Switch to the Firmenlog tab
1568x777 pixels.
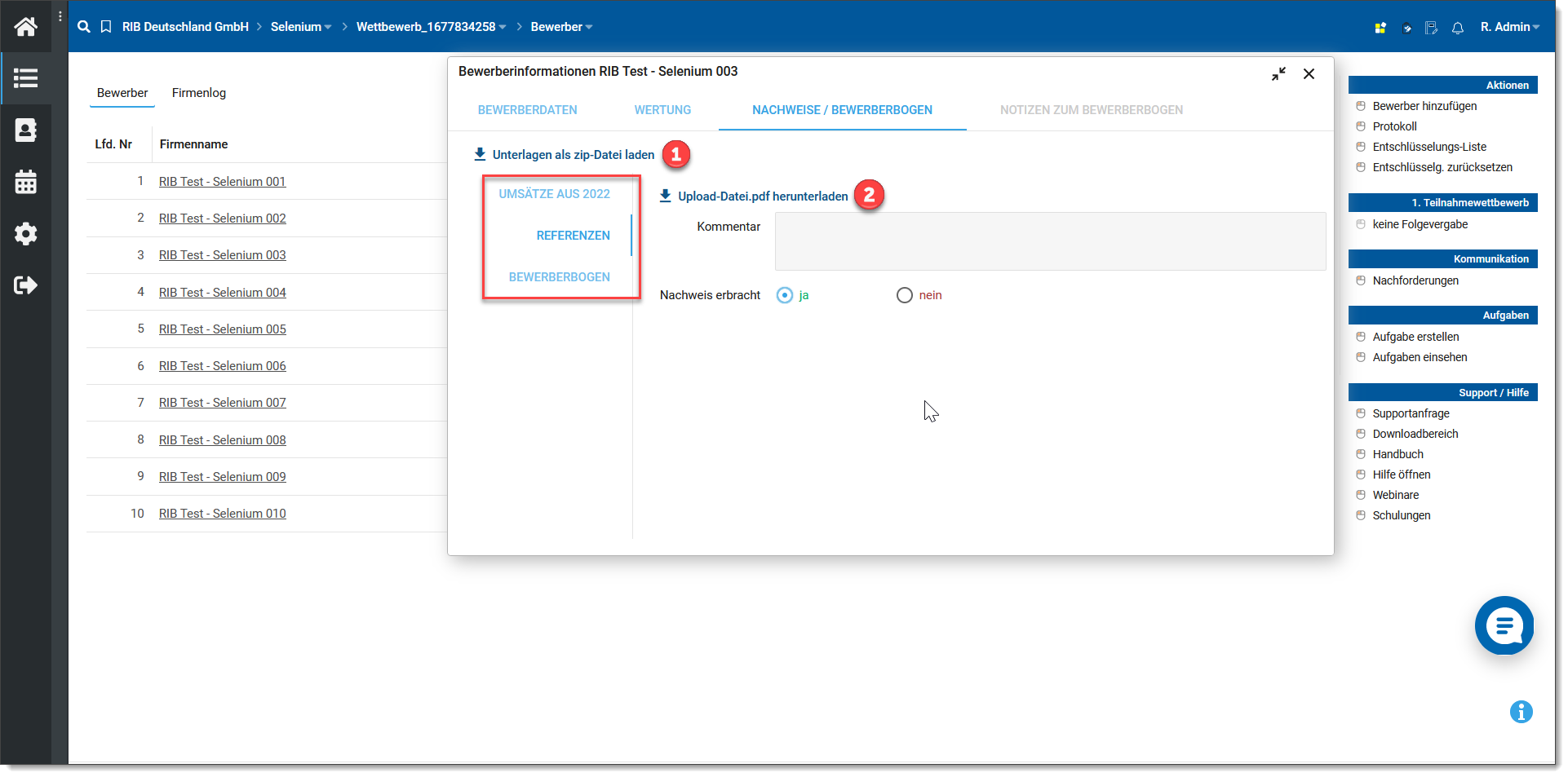click(x=198, y=93)
